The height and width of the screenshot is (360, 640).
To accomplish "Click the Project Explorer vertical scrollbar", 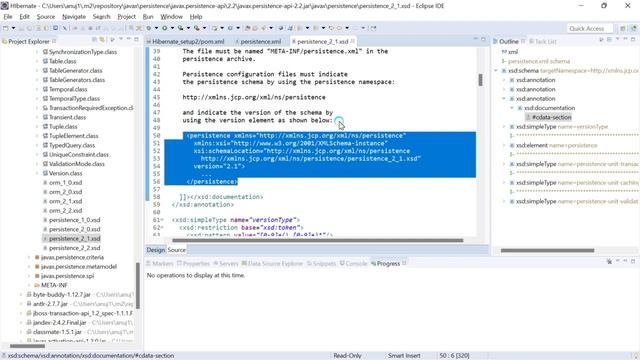I will coord(138,285).
